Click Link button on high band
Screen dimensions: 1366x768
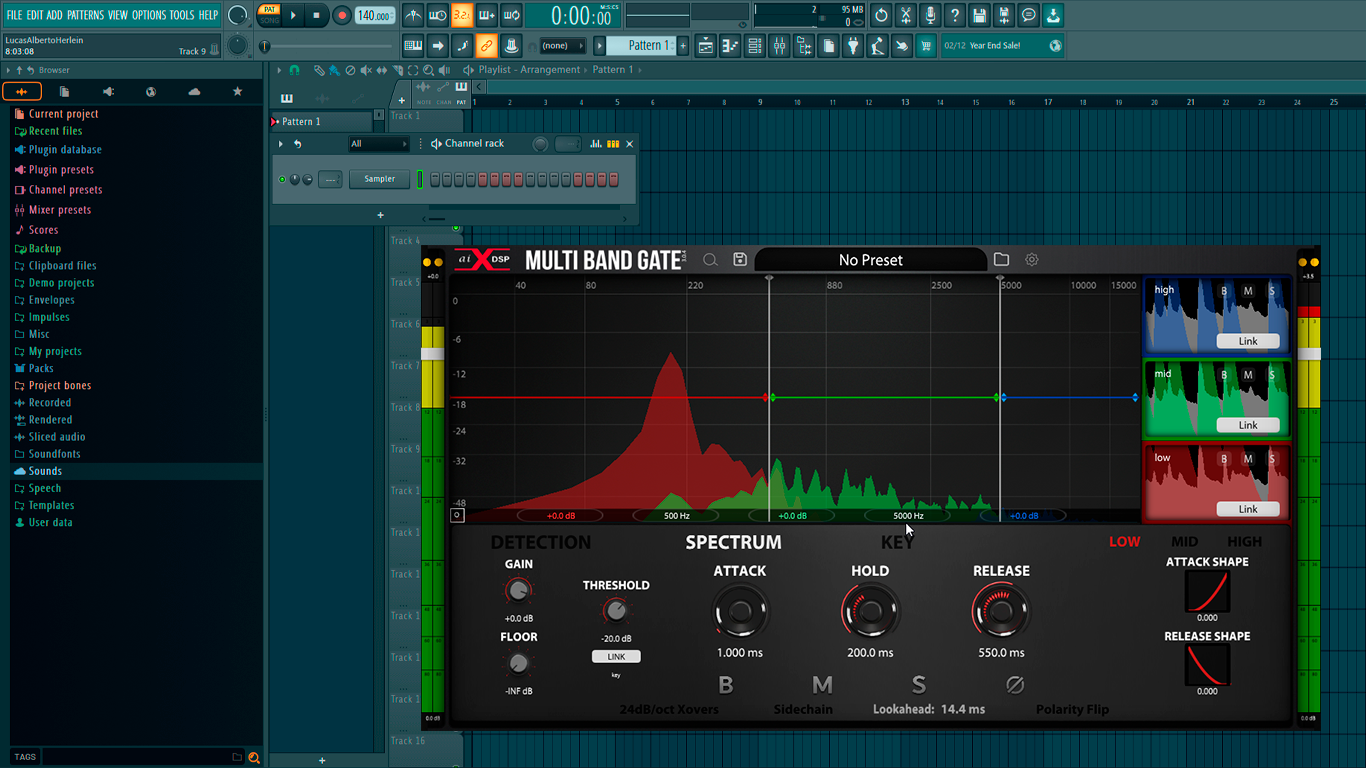coord(1248,341)
